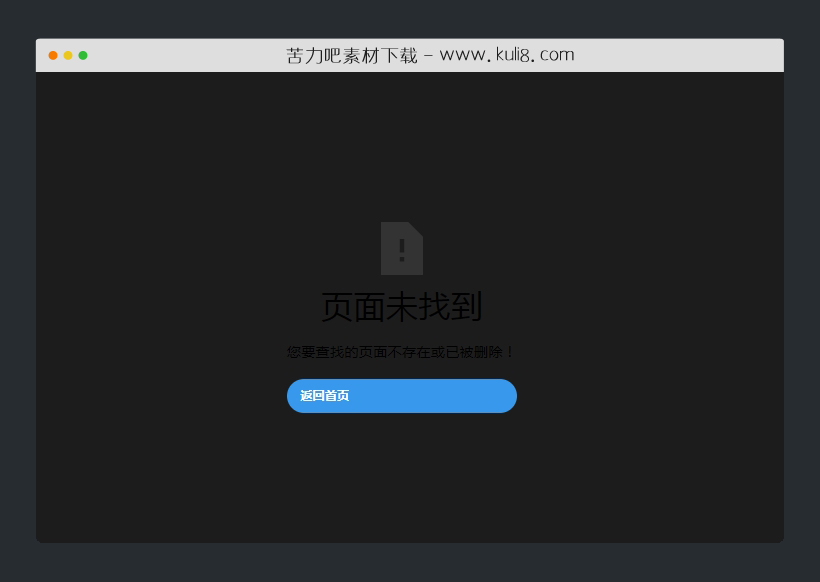Image resolution: width=820 pixels, height=582 pixels.
Task: Click the blue return-home button
Action: click(x=401, y=396)
